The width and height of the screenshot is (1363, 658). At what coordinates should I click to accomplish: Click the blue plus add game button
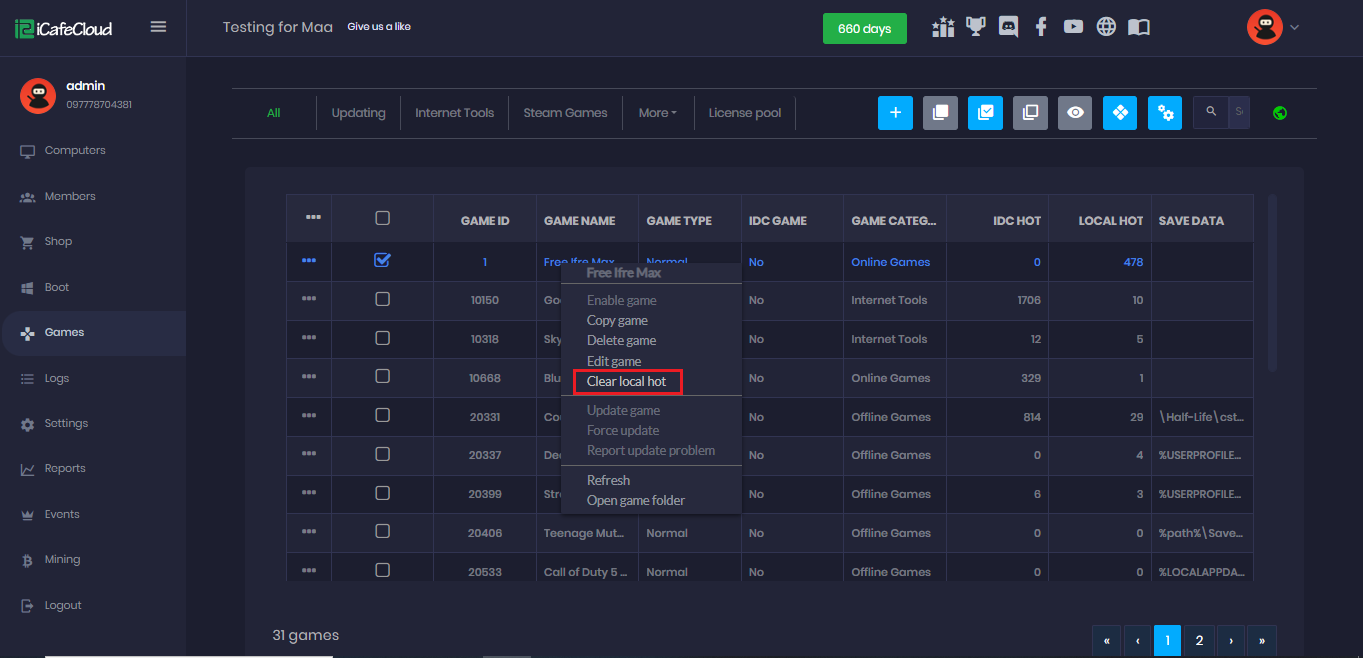895,113
